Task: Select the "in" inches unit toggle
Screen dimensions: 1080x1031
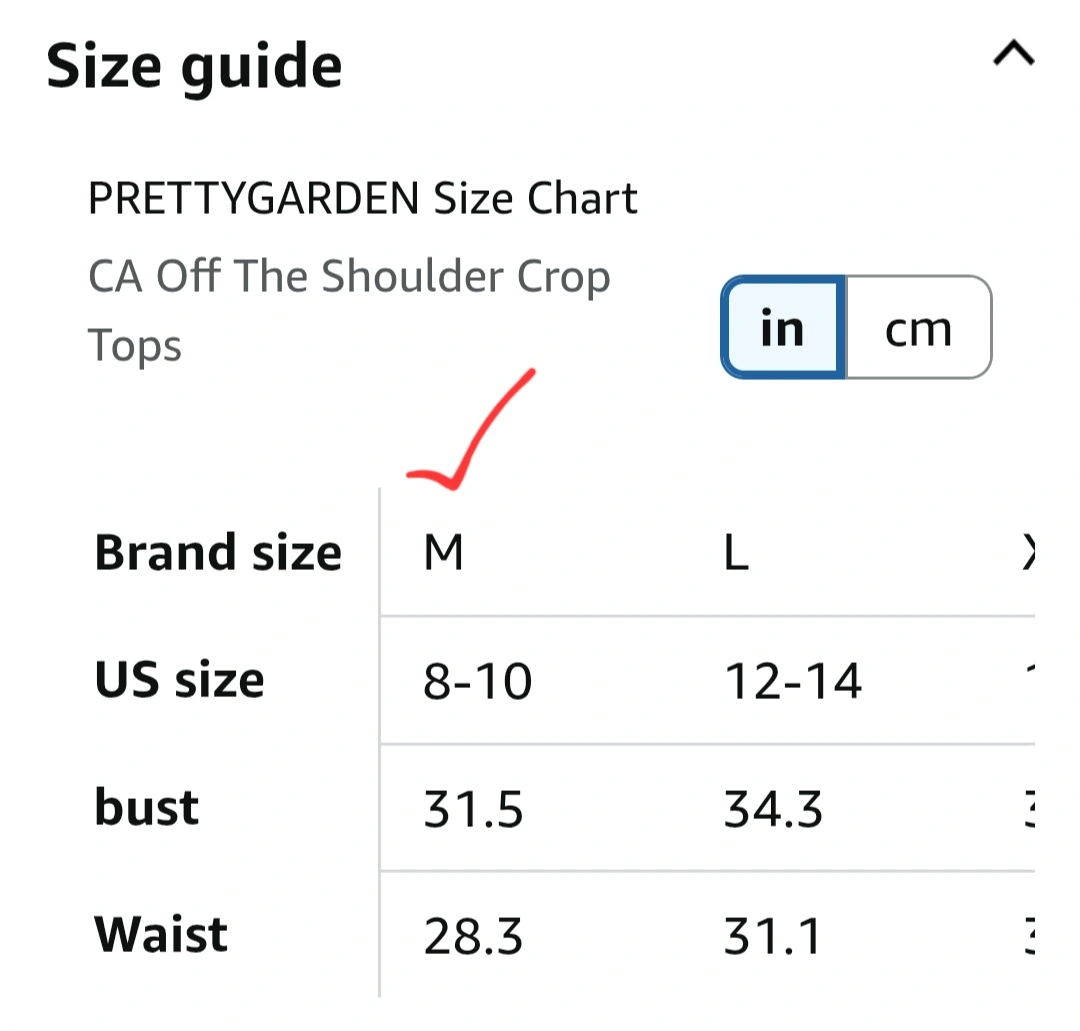Action: click(784, 328)
